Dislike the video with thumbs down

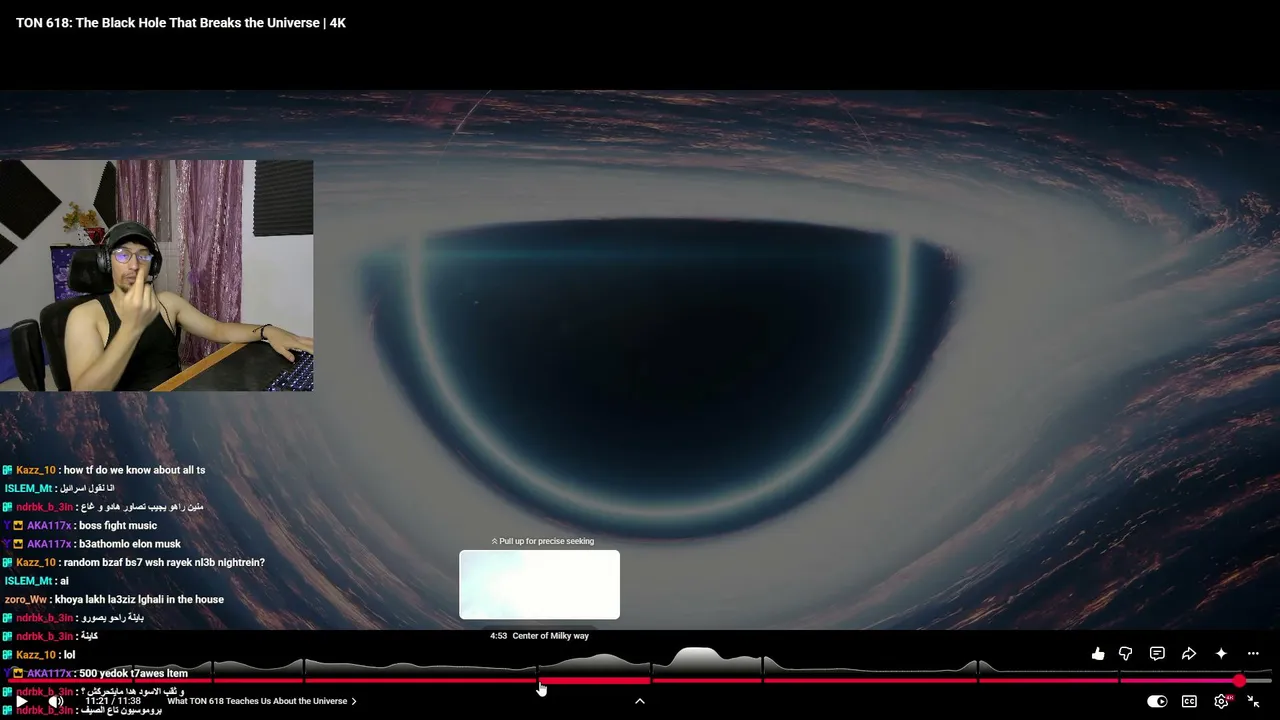pos(1126,654)
